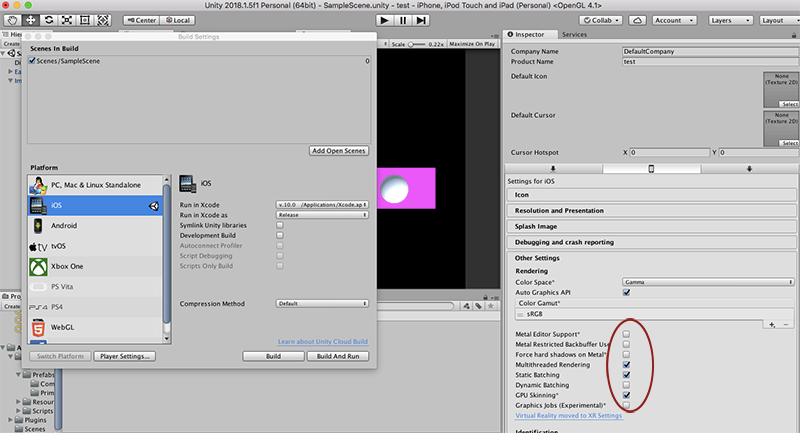800x433 pixels.
Task: Enable Metal Restricted Backbuffer Use checkbox
Action: click(x=627, y=344)
